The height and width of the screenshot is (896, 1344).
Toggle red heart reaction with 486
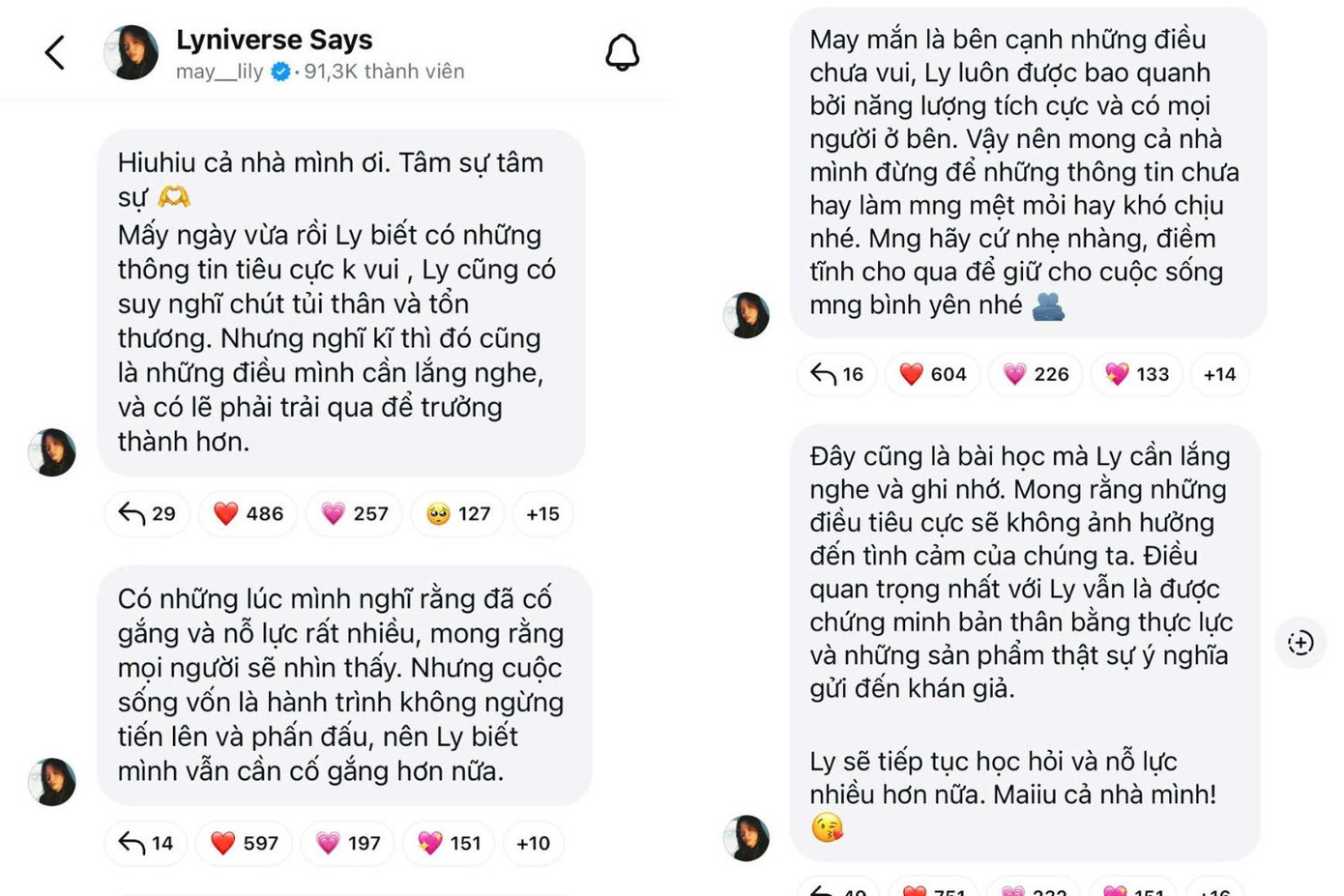248,514
